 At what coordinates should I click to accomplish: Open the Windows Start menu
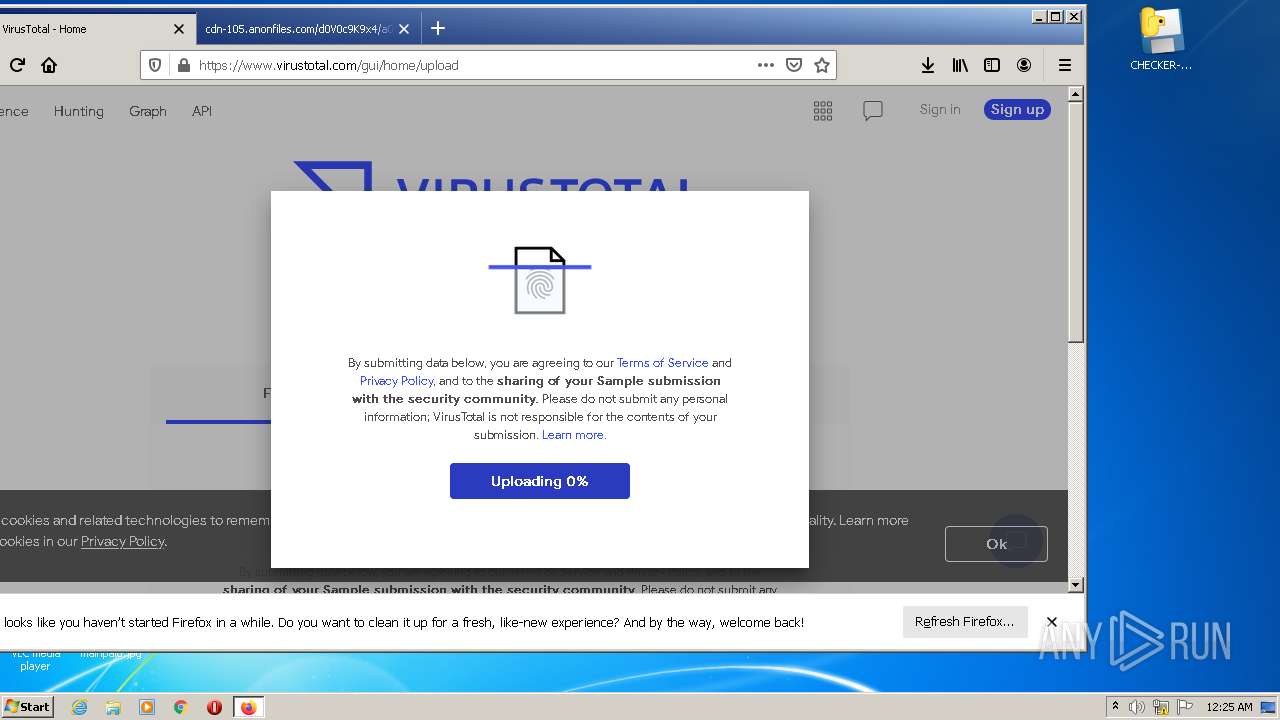27,707
